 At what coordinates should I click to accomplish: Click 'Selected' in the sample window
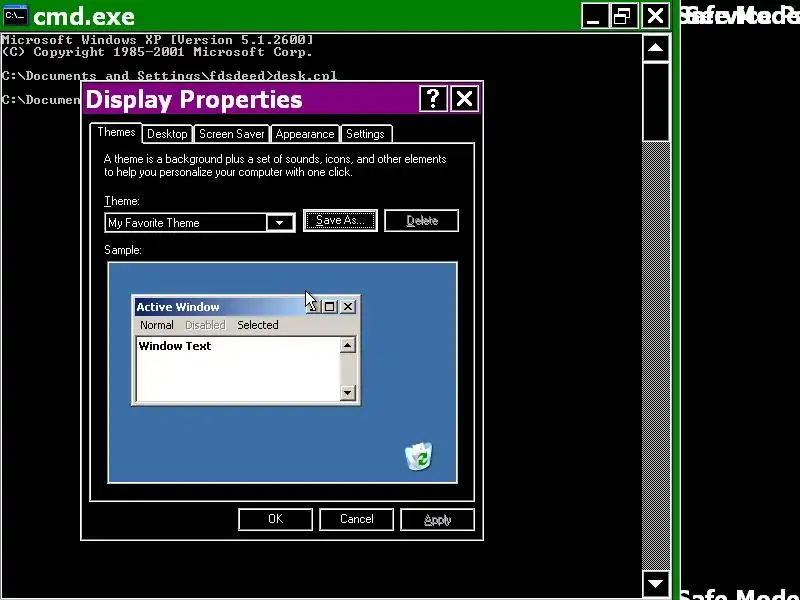point(258,325)
